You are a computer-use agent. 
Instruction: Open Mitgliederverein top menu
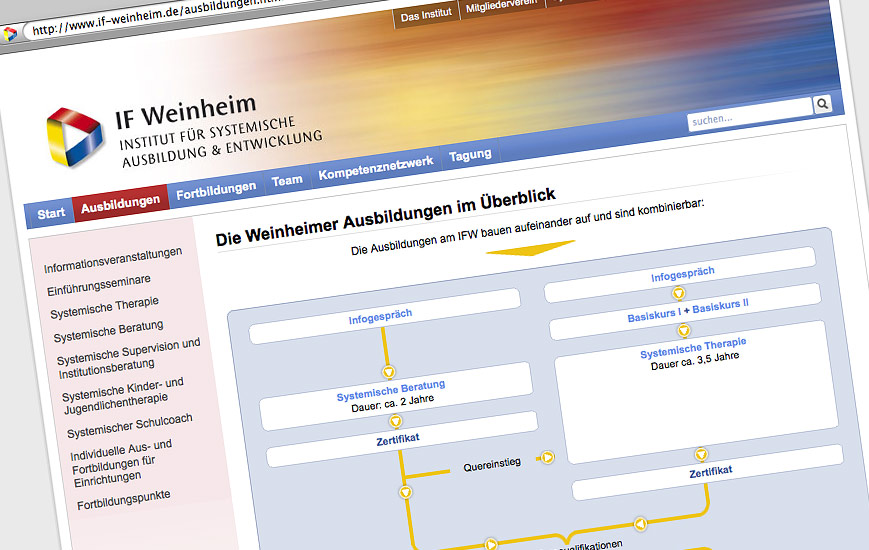tap(502, 7)
